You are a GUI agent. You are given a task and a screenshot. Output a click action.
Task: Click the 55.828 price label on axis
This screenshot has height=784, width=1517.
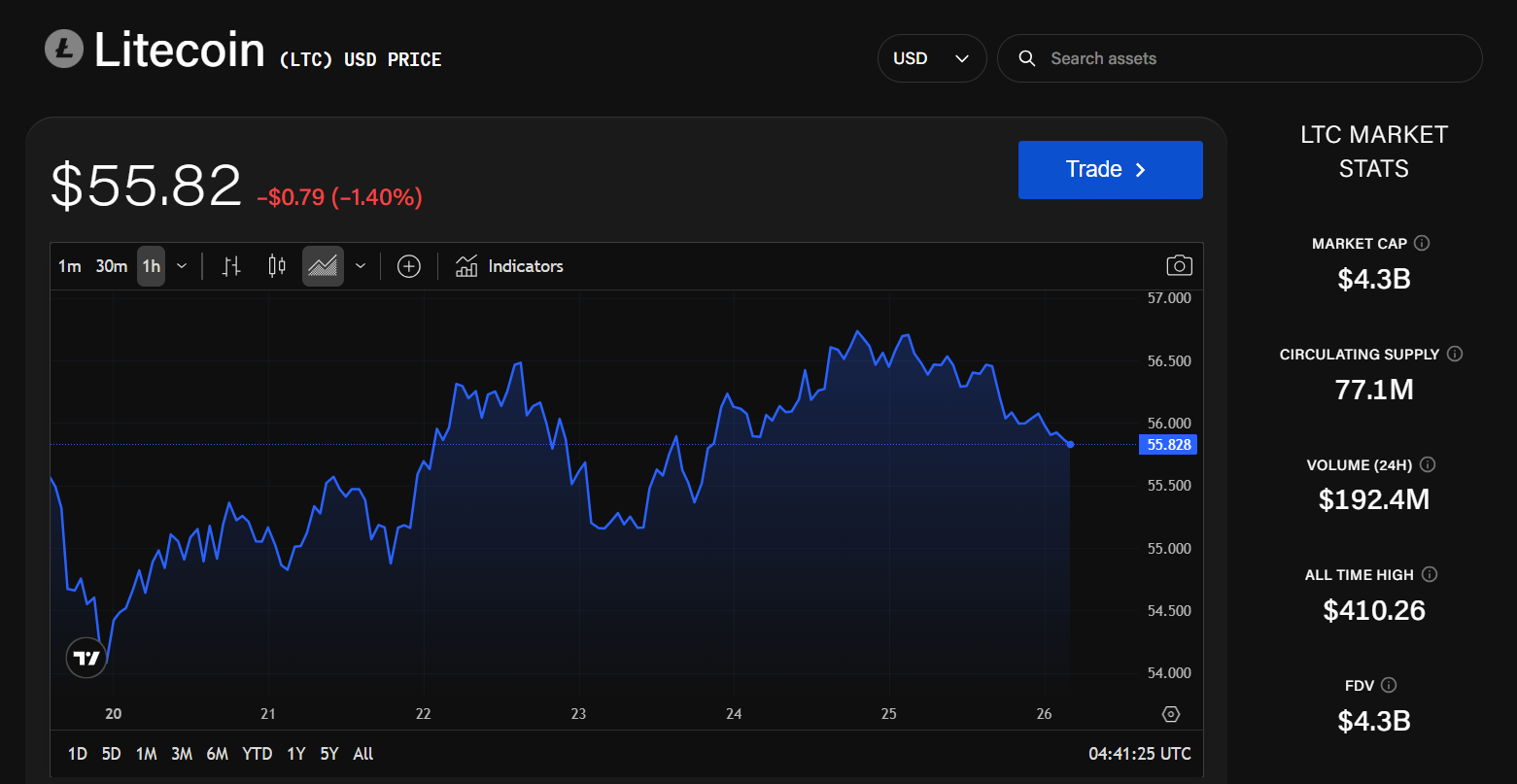click(1167, 445)
